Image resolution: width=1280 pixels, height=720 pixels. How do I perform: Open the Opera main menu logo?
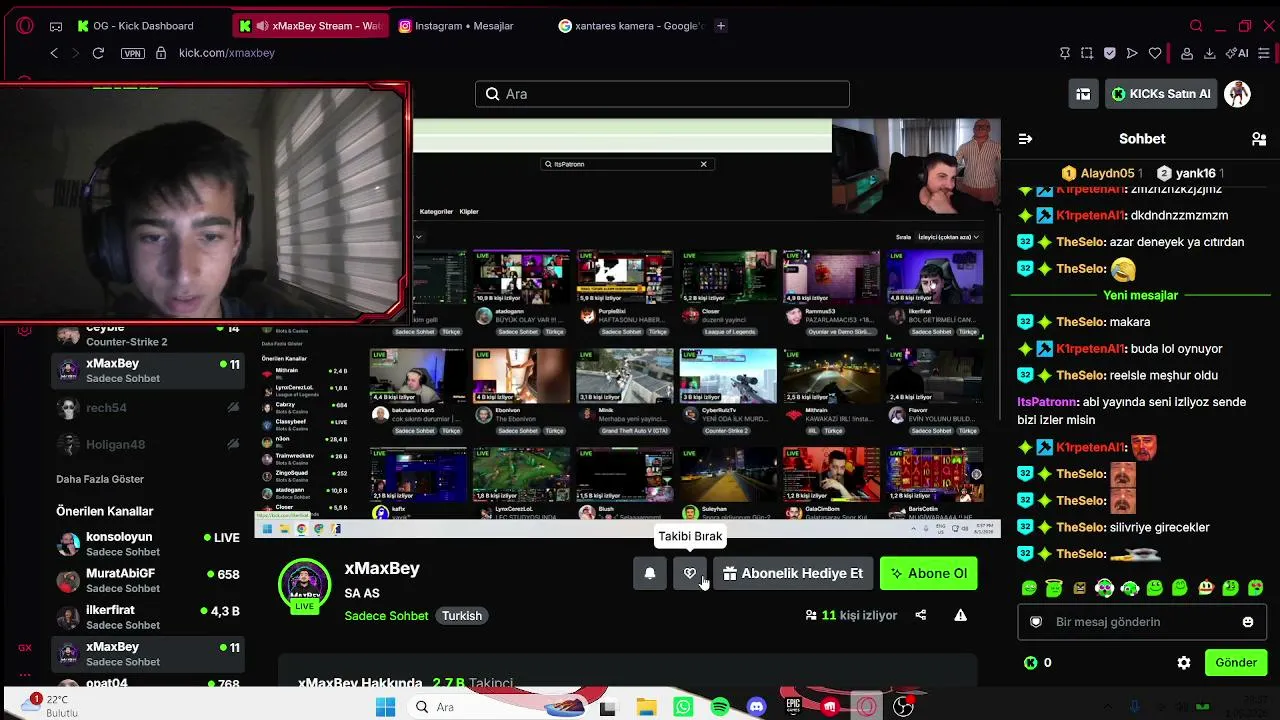pos(25,26)
